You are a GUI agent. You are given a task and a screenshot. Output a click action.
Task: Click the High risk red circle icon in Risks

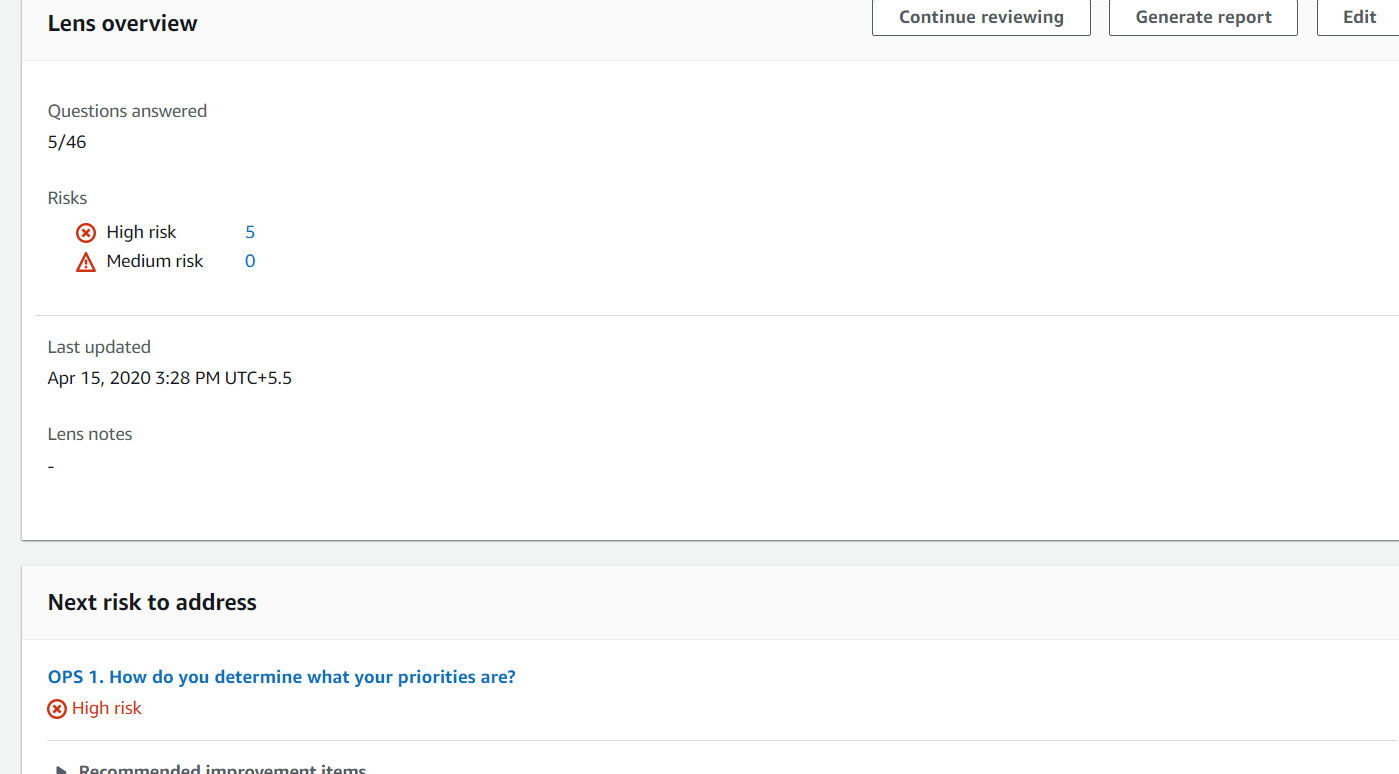pos(87,233)
